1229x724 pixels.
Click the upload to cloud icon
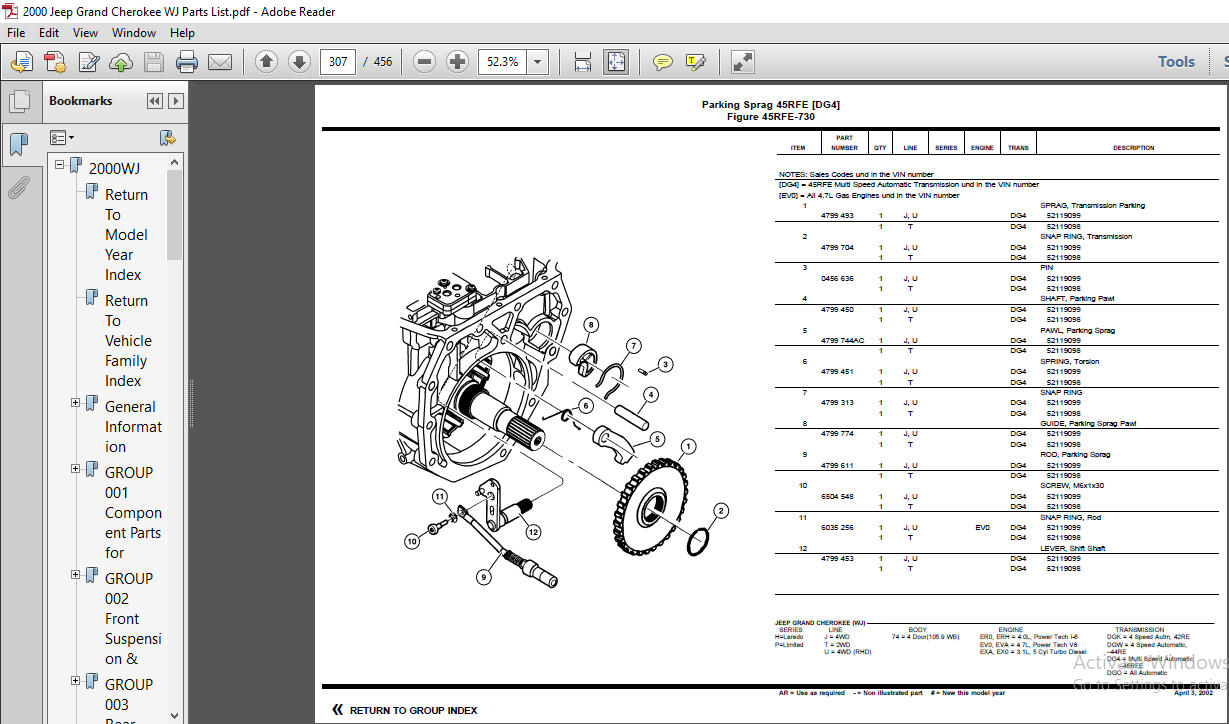pos(121,62)
